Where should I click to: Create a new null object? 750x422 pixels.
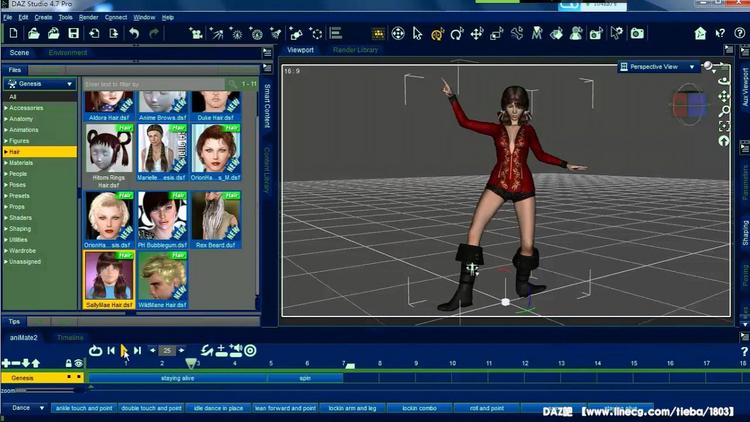tap(316, 33)
